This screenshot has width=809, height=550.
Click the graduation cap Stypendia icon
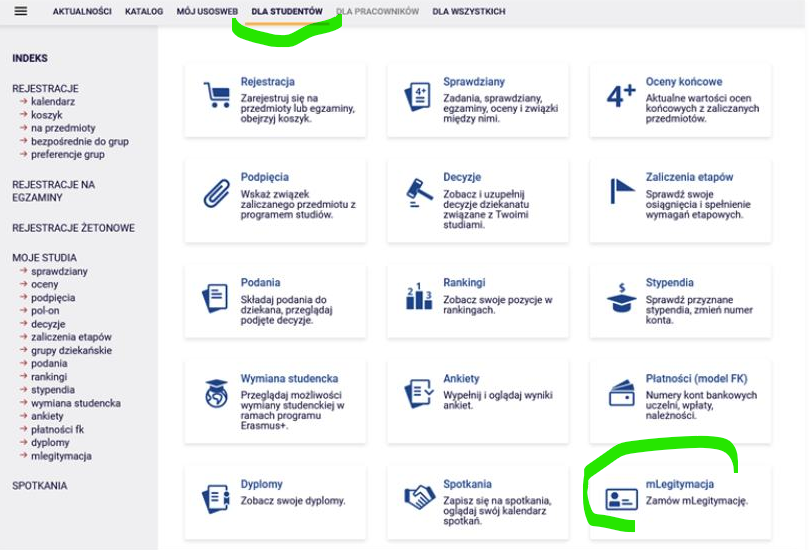pos(622,297)
